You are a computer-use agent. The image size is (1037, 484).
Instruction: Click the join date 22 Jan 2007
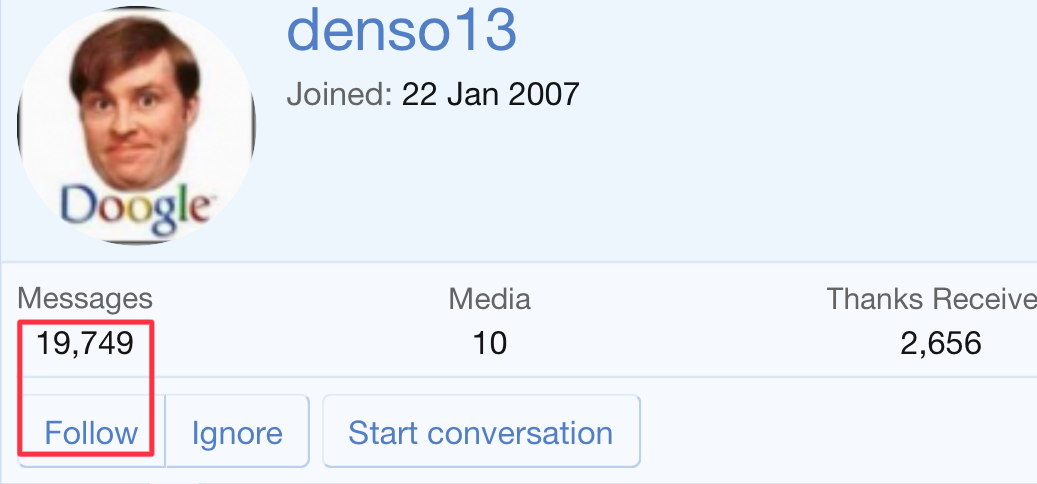[x=490, y=95]
